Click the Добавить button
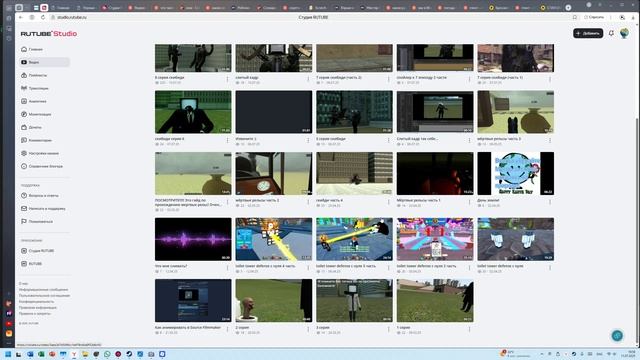 588,33
